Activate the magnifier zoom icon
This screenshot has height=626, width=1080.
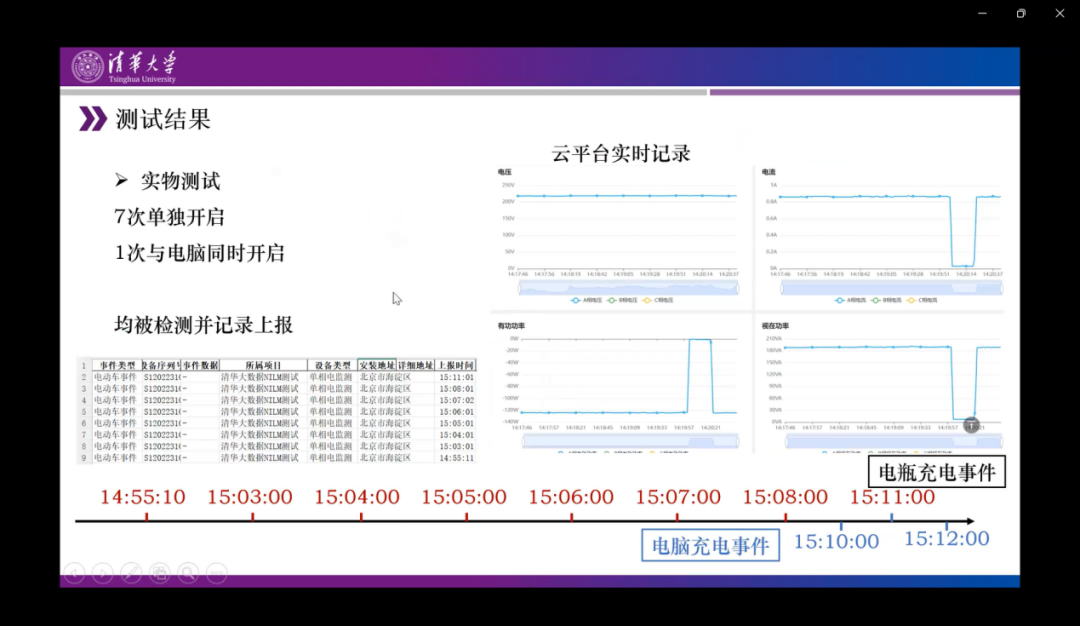pyautogui.click(x=188, y=573)
